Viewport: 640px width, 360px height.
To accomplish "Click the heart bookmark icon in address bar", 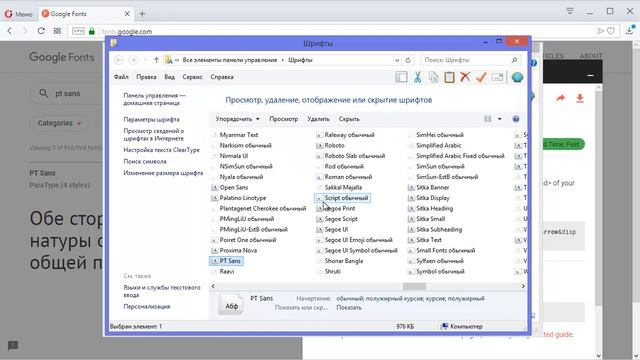I will (611, 31).
